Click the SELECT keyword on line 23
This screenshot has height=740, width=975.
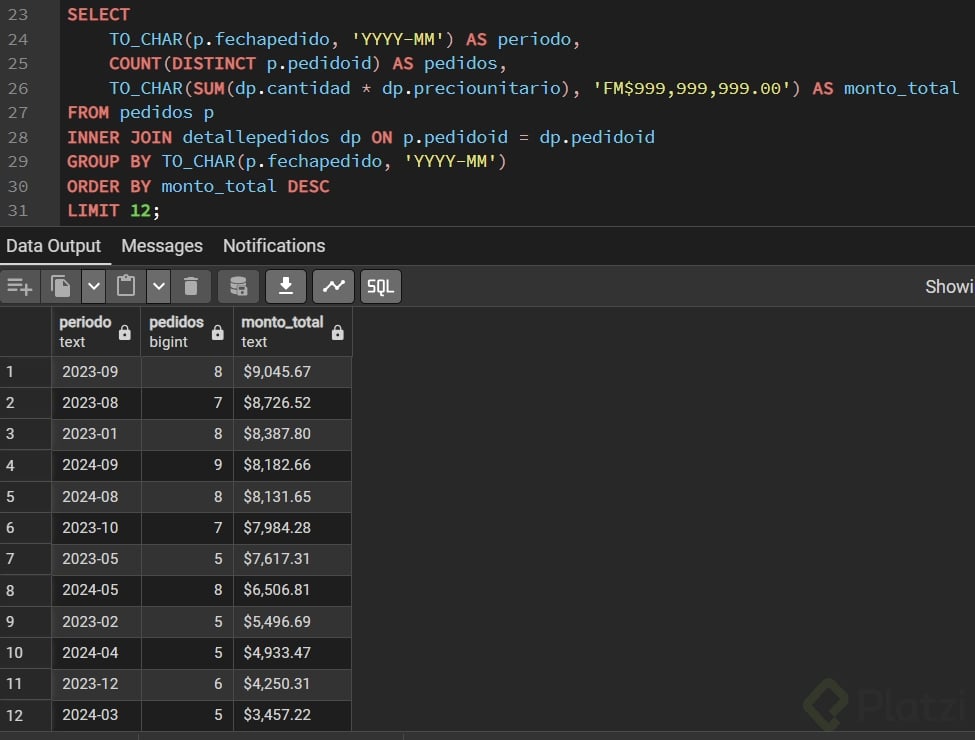coord(98,14)
